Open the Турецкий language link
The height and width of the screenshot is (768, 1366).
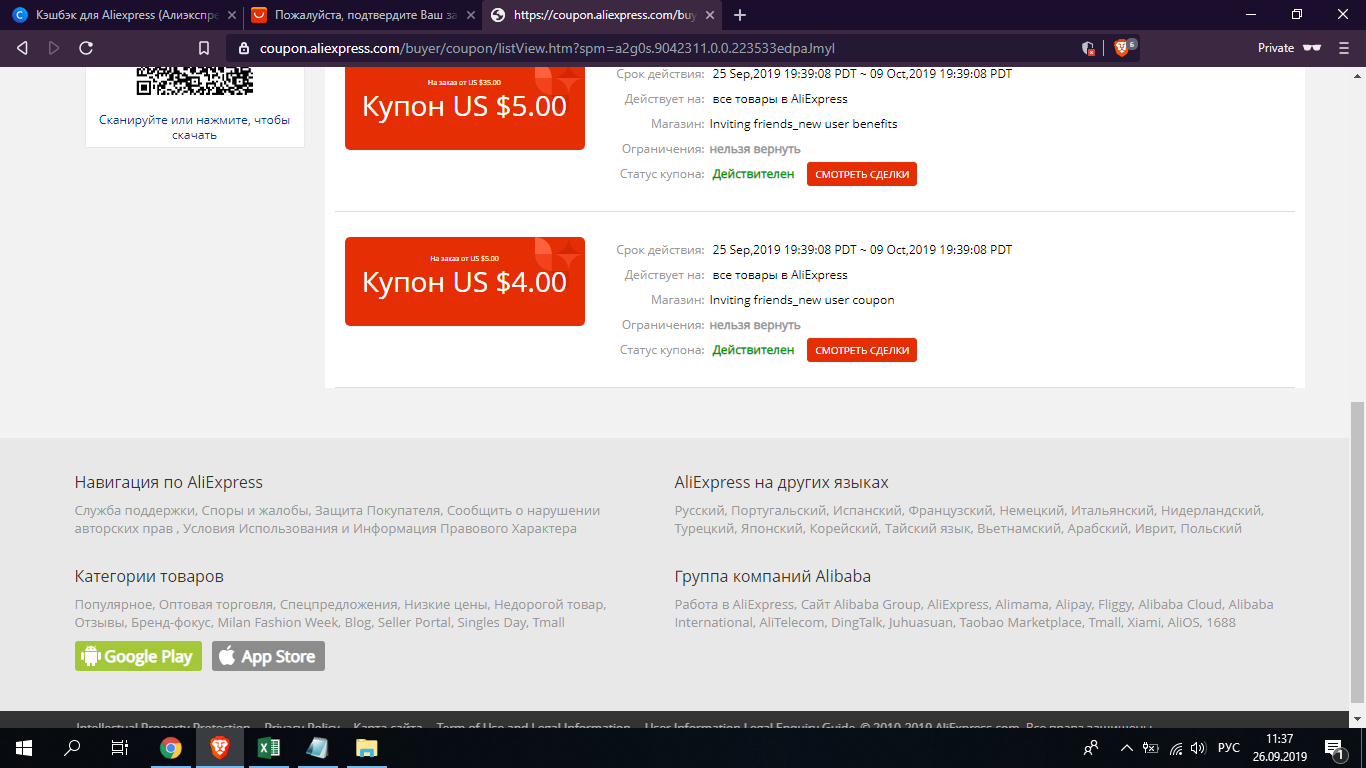[704, 528]
